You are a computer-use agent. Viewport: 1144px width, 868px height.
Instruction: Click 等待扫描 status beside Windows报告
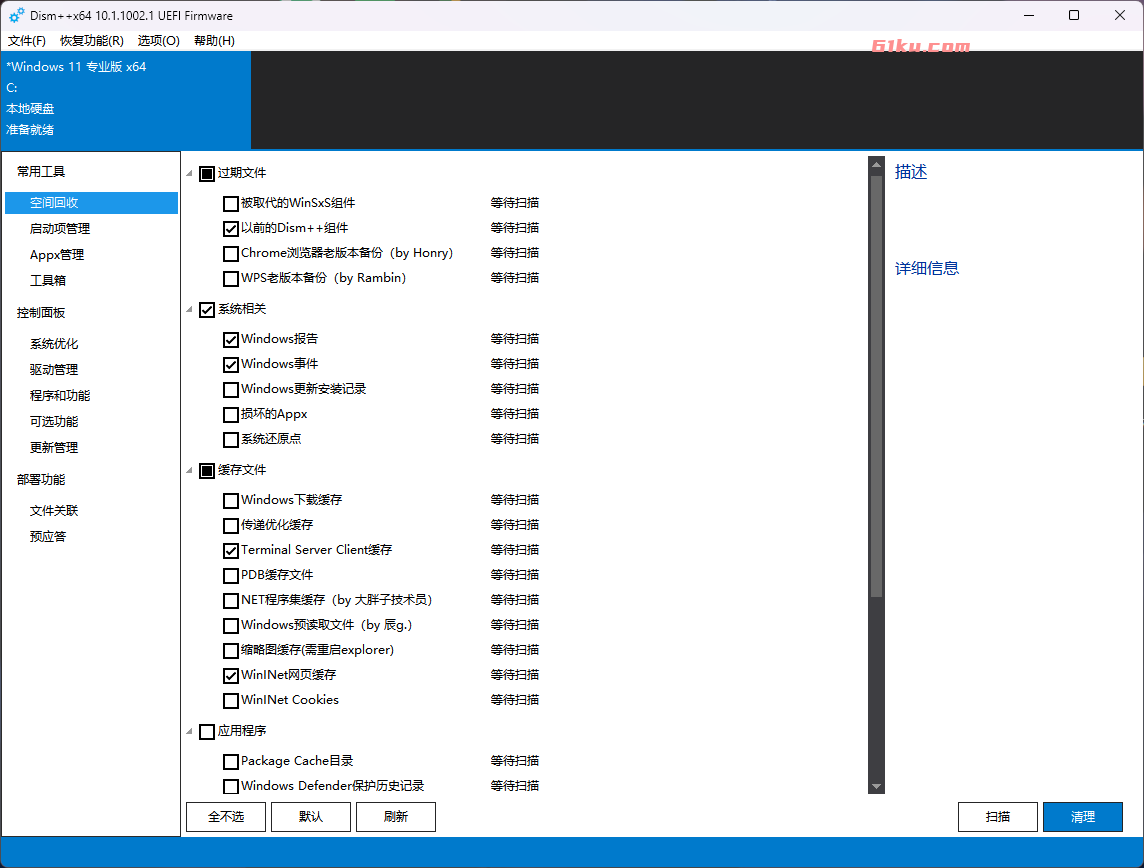coord(514,338)
